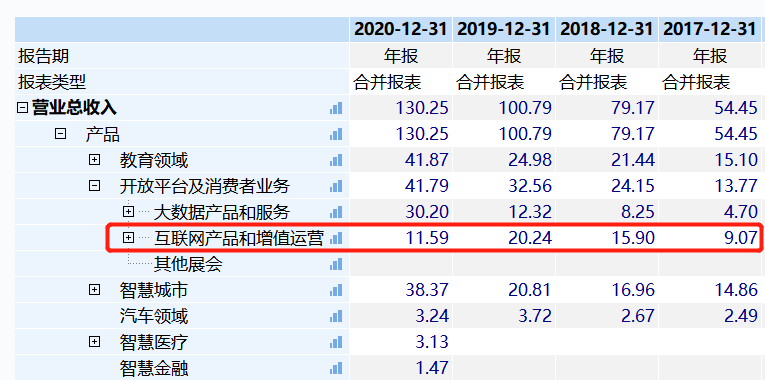The height and width of the screenshot is (380, 765).
Task: Click 开放平台及消费者业务 2020 value 41.79
Action: (x=426, y=186)
